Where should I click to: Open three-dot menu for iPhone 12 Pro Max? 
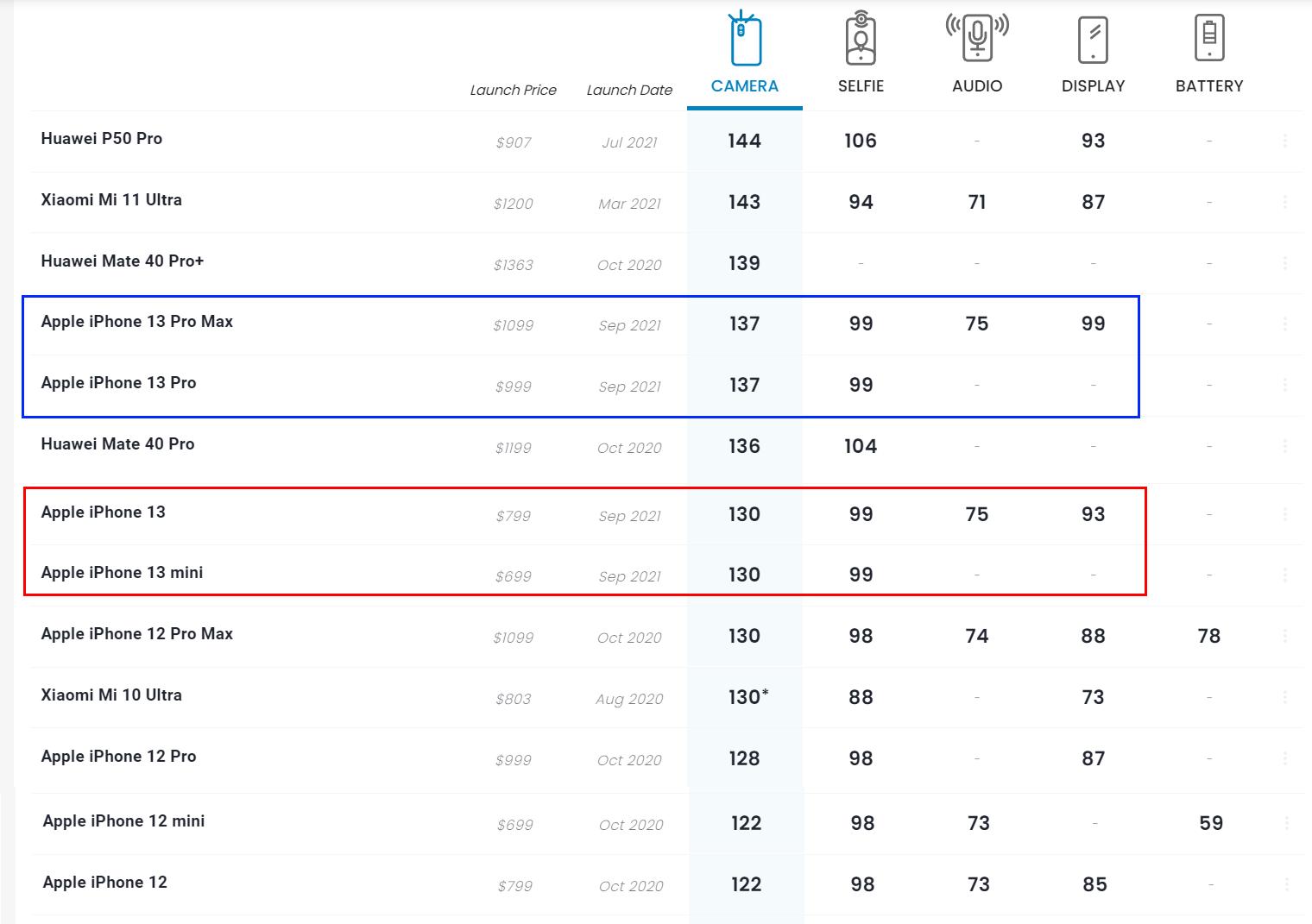[1285, 636]
